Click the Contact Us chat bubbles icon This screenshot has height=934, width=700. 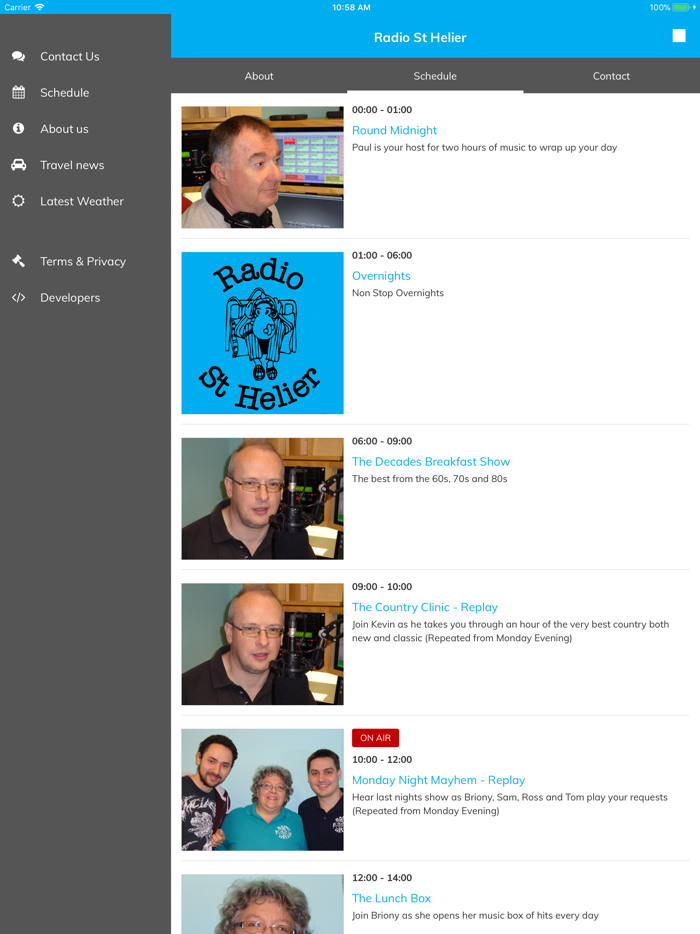18,57
